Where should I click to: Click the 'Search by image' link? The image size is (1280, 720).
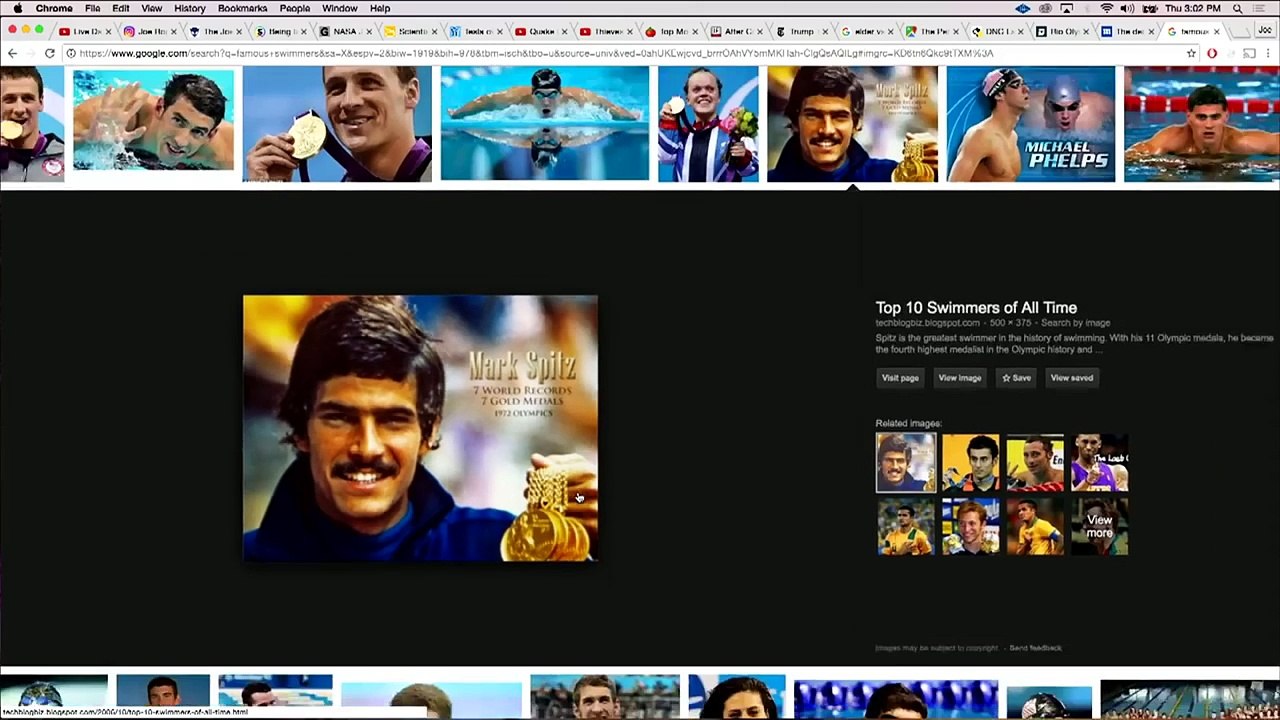(x=1076, y=323)
